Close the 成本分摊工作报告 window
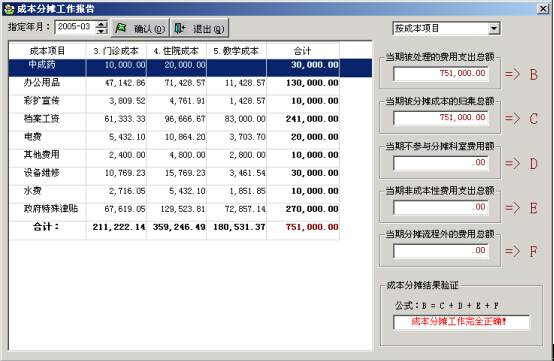Image resolution: width=554 pixels, height=361 pixels. pyautogui.click(x=543, y=8)
